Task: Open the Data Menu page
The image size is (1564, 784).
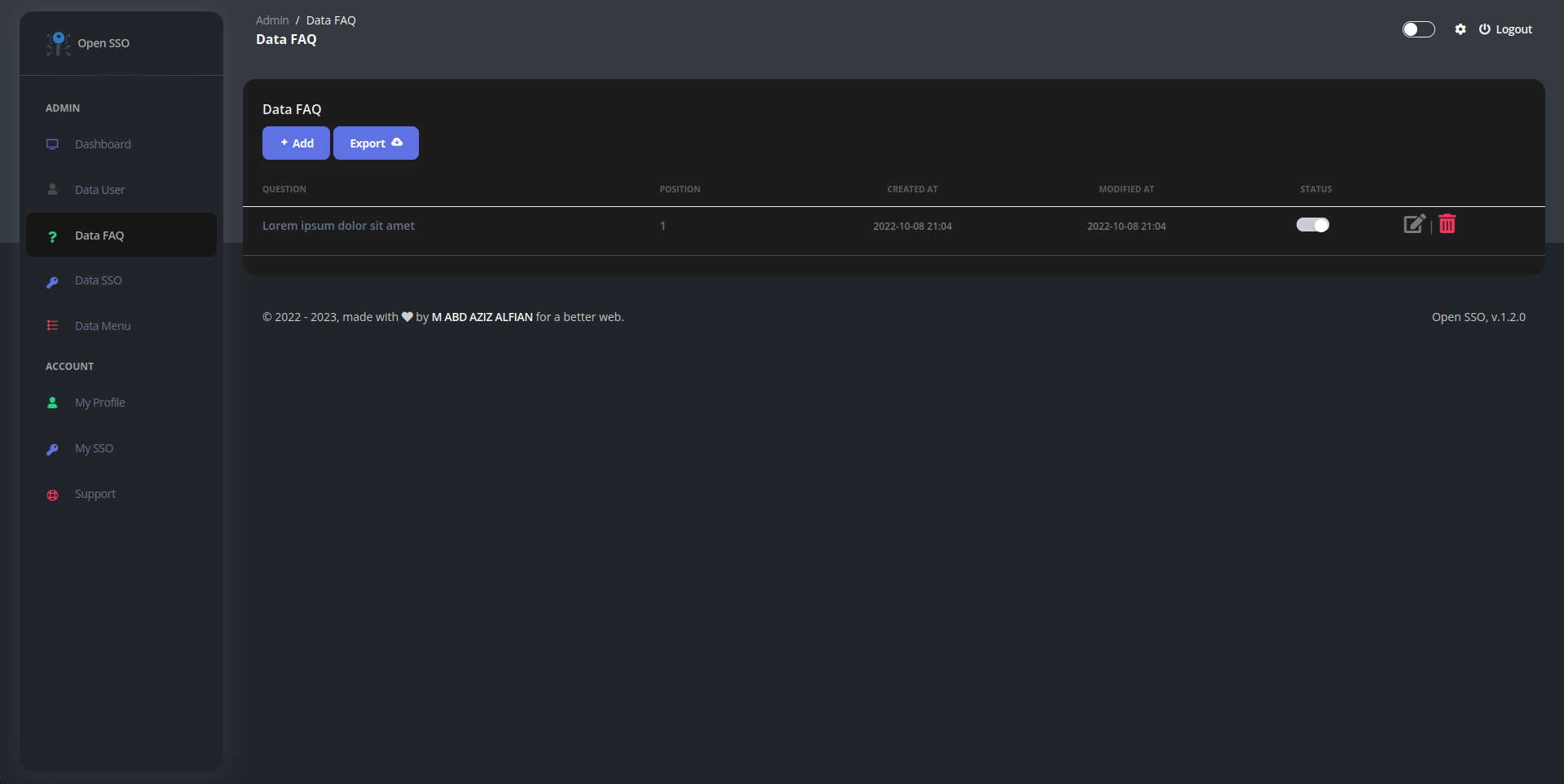Action: 121,326
